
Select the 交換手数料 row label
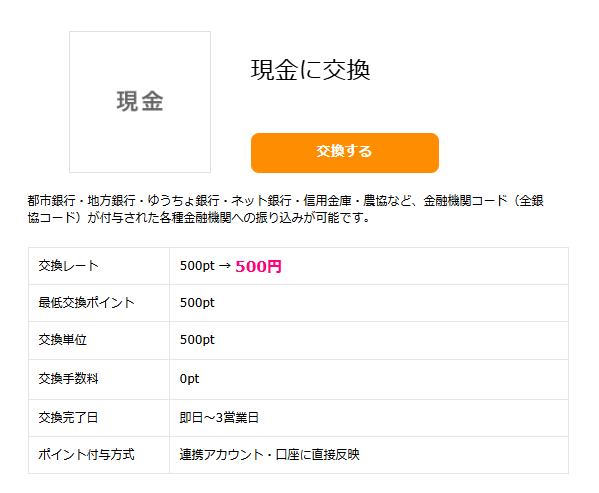coord(68,379)
